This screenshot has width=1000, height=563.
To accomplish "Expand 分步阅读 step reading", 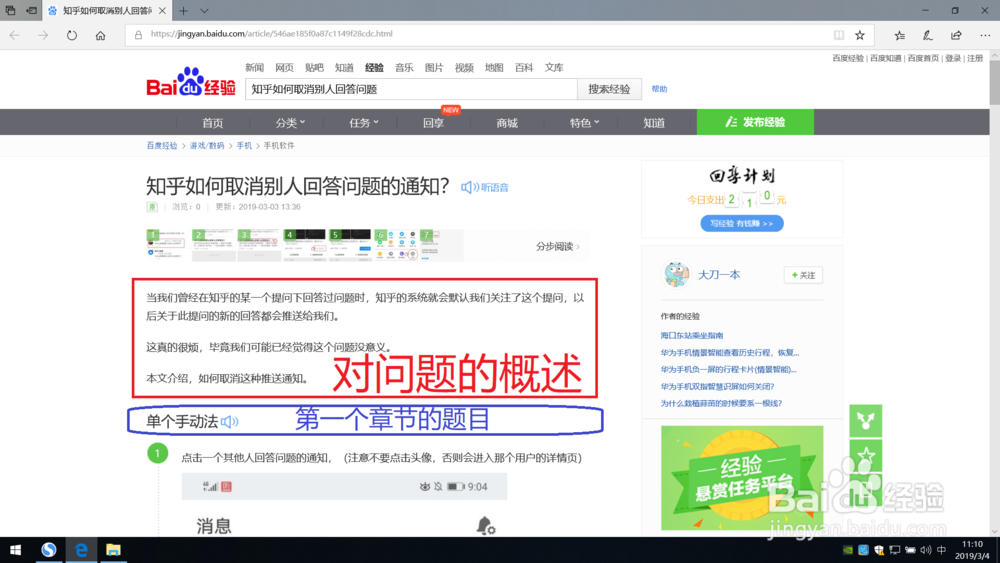I will point(558,247).
